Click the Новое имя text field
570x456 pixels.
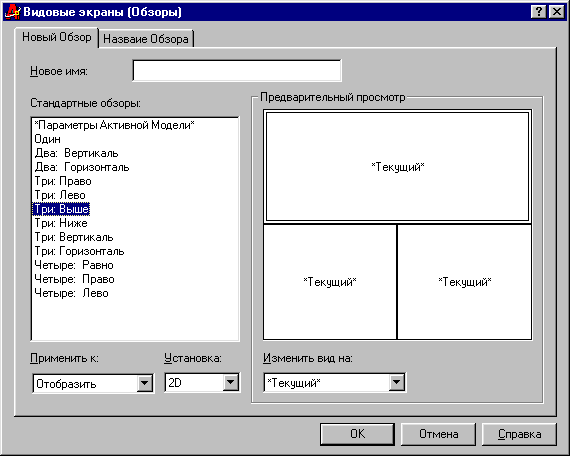[237, 71]
